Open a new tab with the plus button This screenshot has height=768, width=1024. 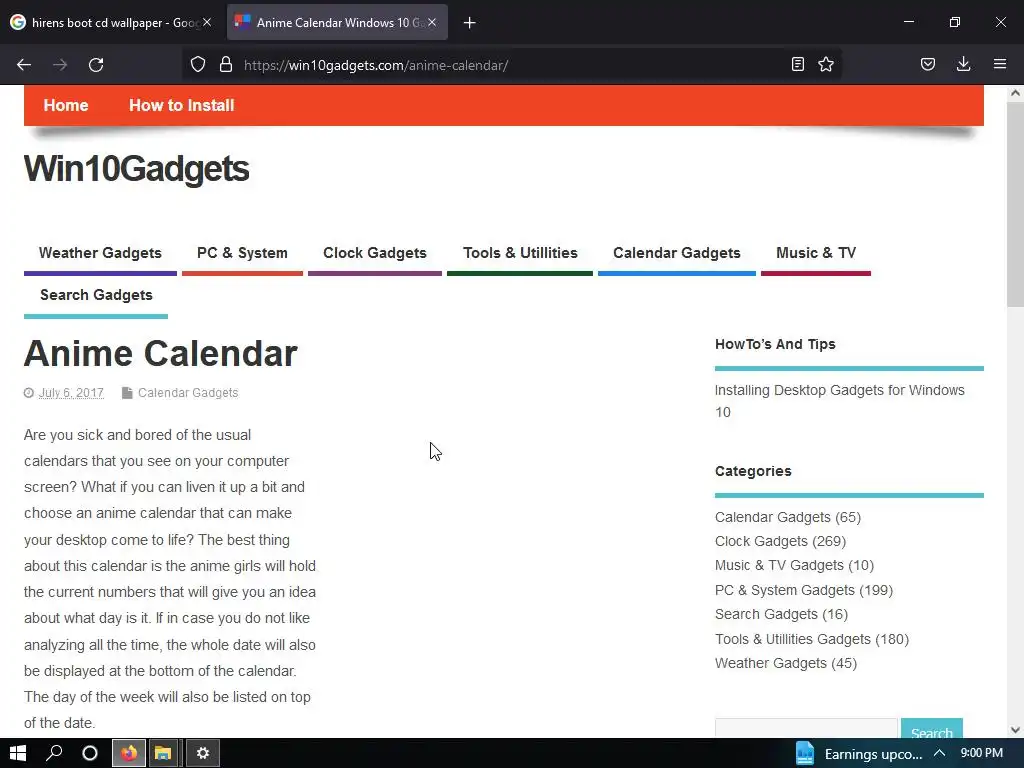pos(470,23)
